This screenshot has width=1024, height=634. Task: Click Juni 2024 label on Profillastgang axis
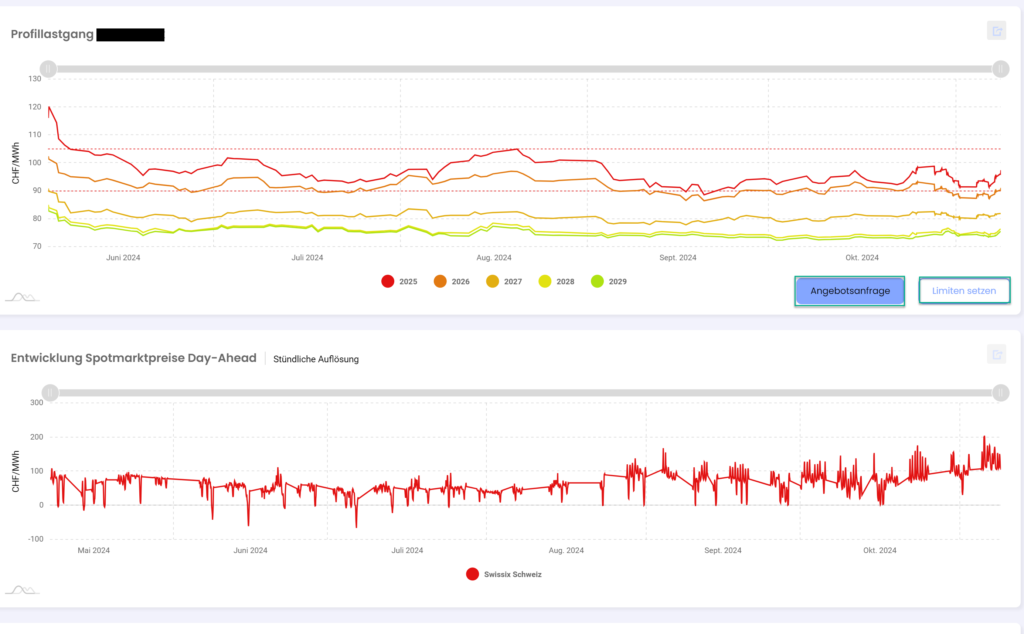(x=123, y=257)
